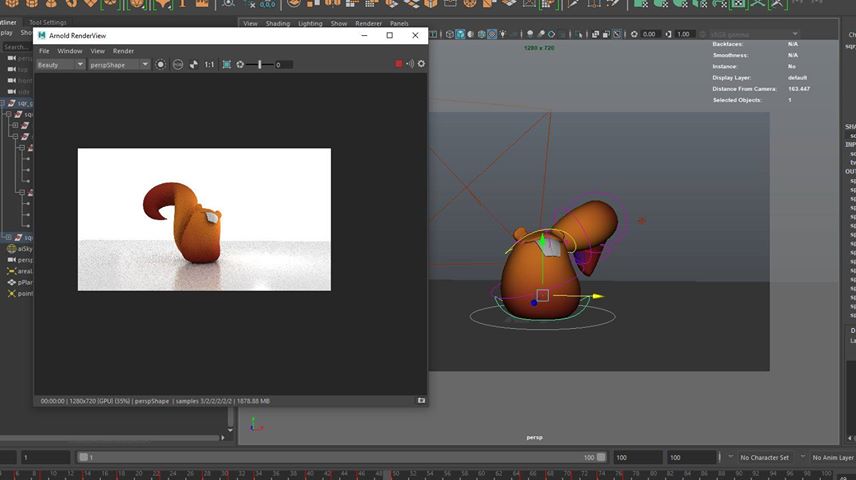Open the Render menu in Arnold RenderView

pos(123,51)
